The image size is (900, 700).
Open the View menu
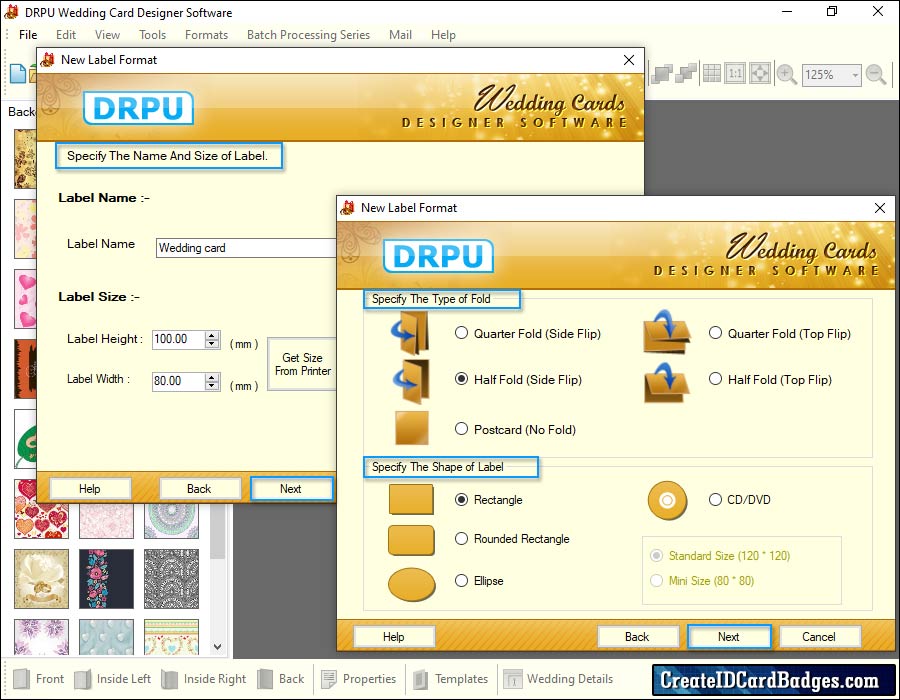[x=107, y=35]
